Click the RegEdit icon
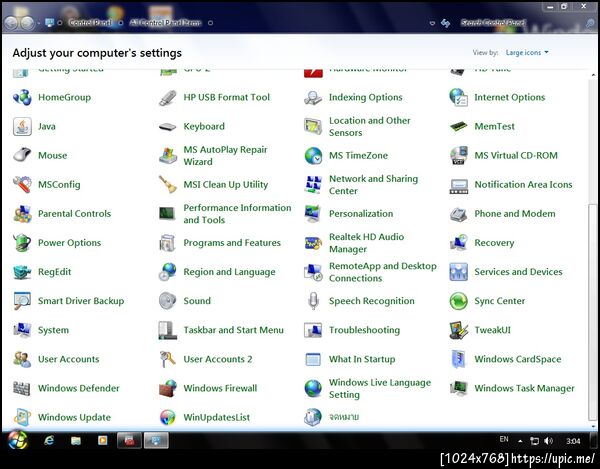600x469 pixels. tap(22, 272)
